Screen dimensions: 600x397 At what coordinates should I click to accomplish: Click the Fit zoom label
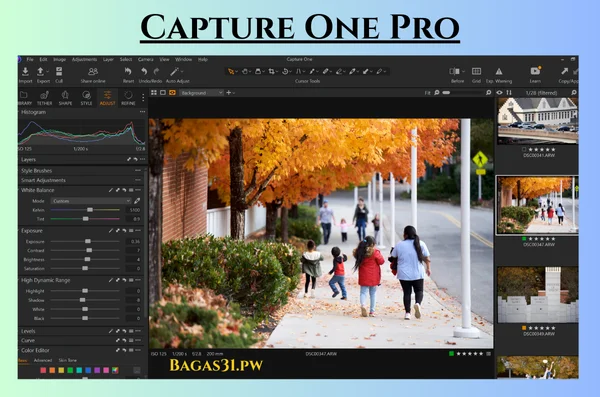(x=427, y=93)
